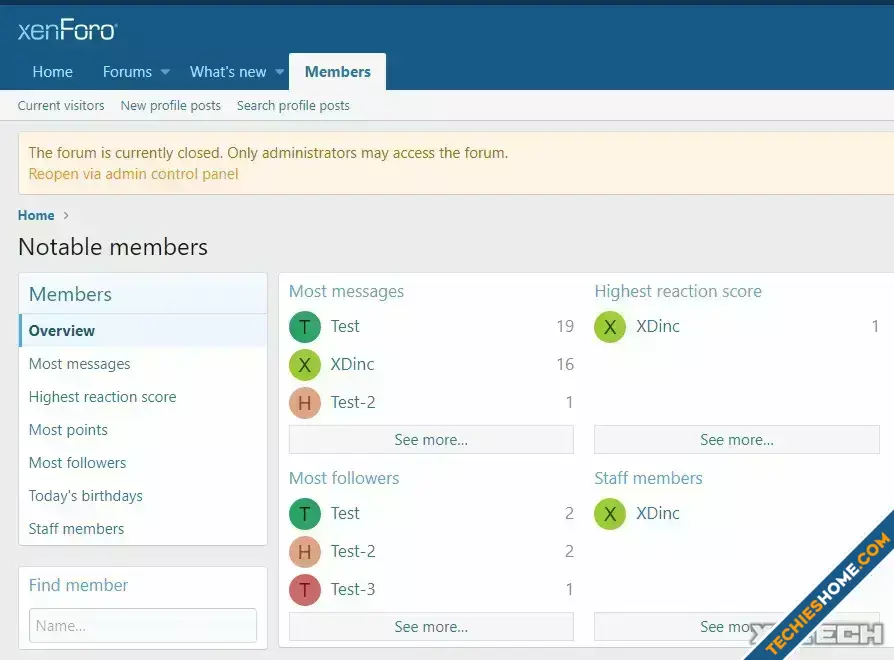Click Test-2's avatar under Most messages
894x660 pixels.
(305, 403)
